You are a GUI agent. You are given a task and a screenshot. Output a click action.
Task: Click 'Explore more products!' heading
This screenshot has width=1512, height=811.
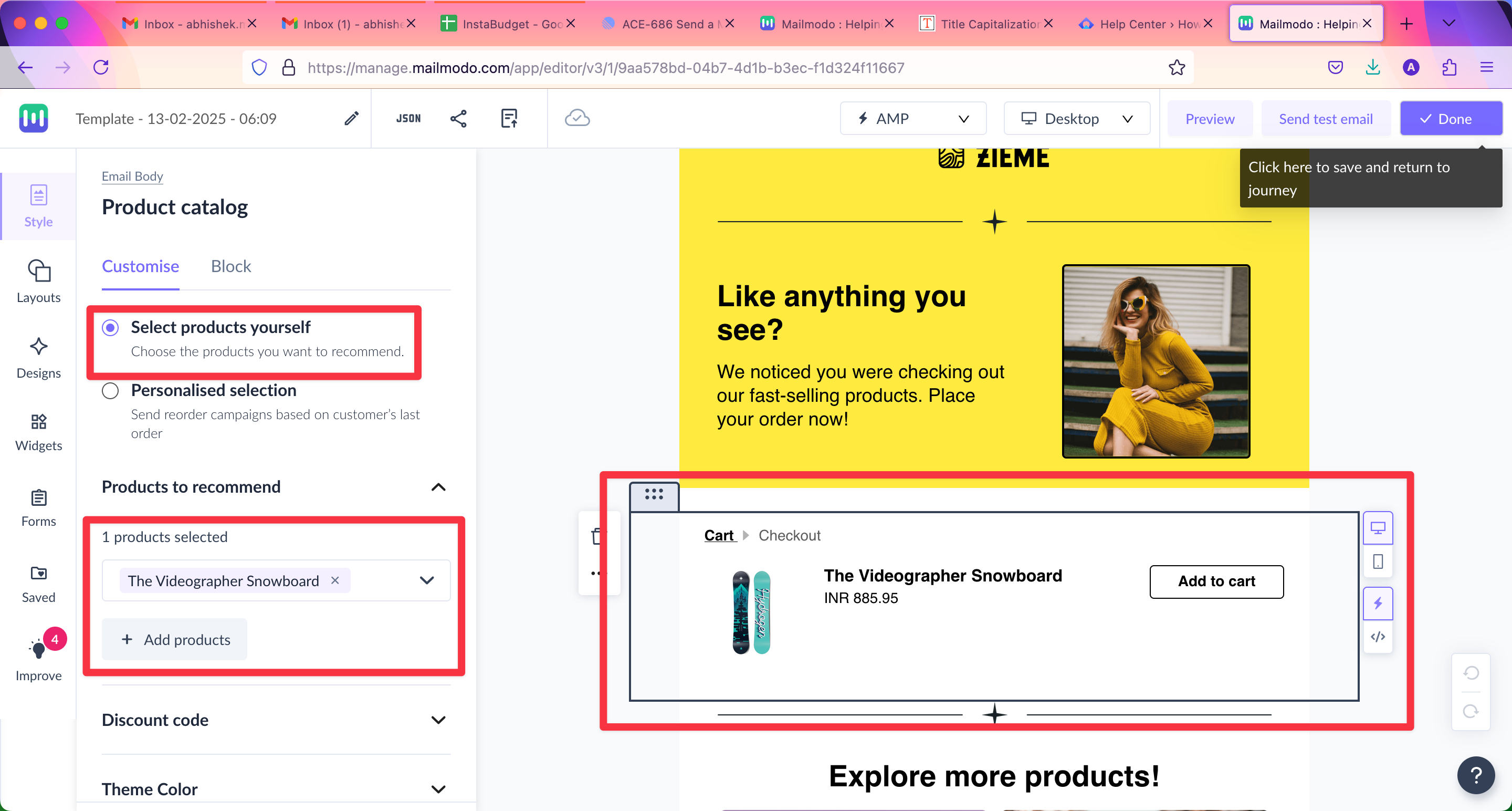point(994,776)
